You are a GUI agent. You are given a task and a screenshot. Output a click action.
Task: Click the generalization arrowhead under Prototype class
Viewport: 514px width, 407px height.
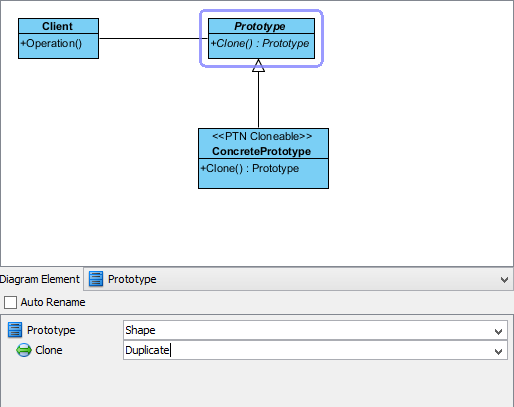(258, 65)
